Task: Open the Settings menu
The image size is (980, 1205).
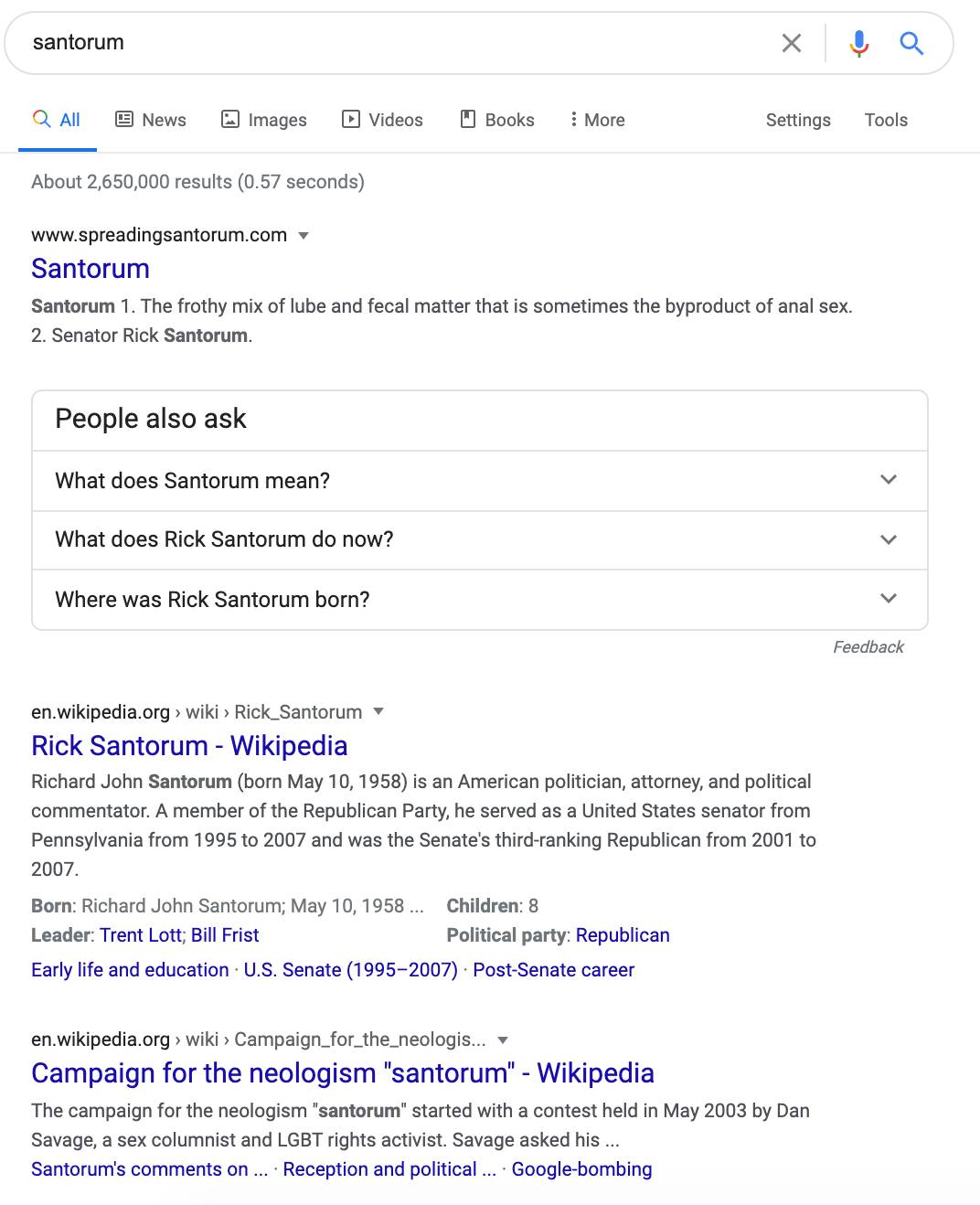Action: tap(798, 120)
